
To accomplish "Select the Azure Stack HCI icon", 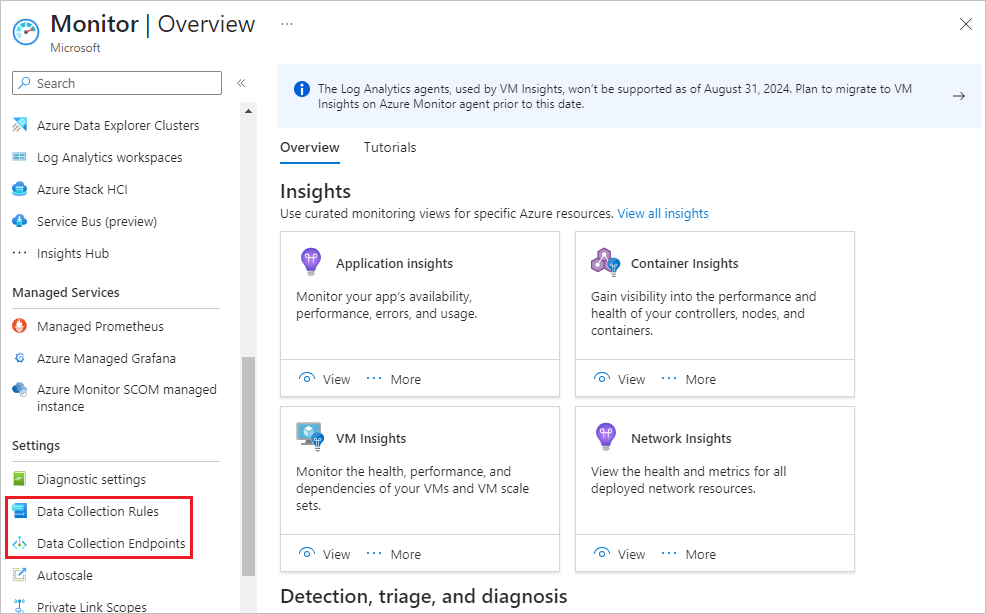I will (19, 190).
